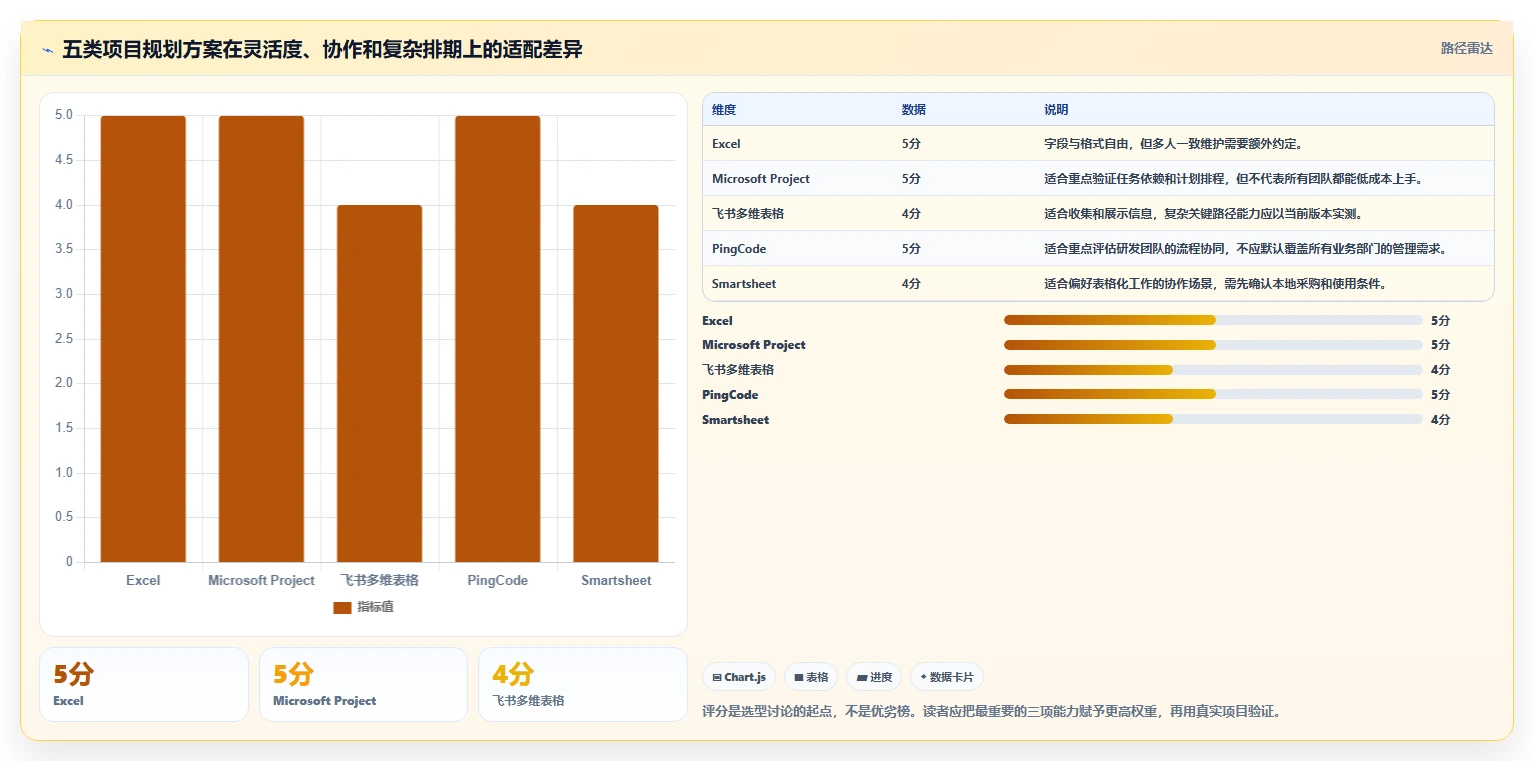Click the 飞书多维表格 progress bar

(x=1213, y=370)
